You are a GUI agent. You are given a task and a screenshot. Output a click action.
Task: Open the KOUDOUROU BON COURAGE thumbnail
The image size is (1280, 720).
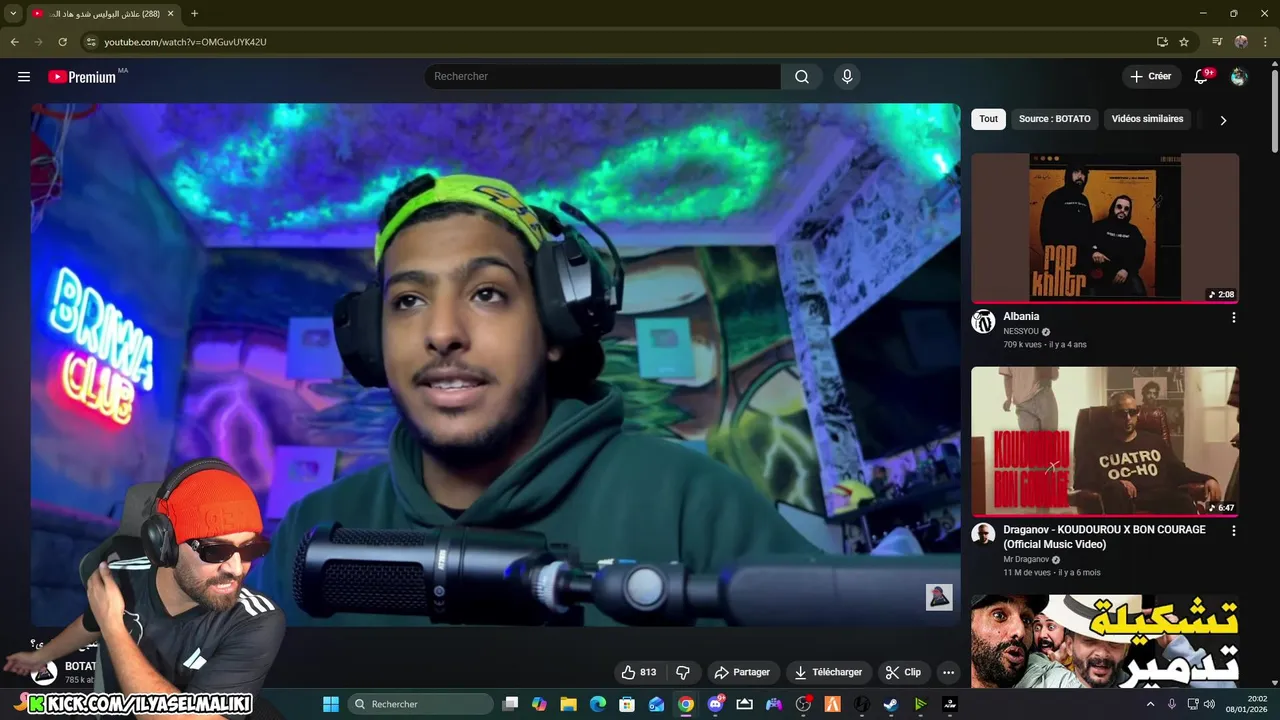(x=1105, y=441)
